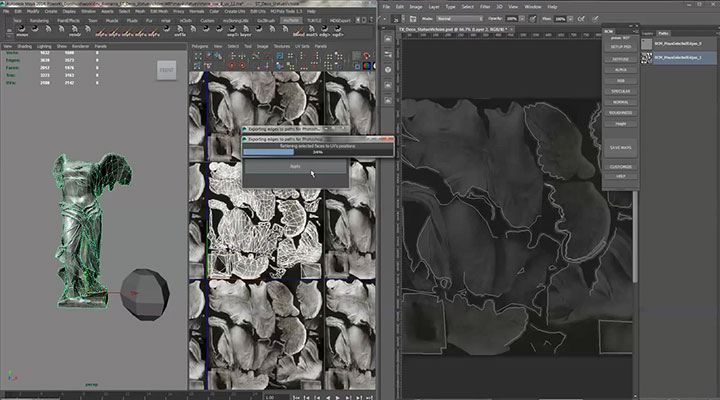Toggle the Brush panel icon in options bar
This screenshot has width=720, height=400.
pyautogui.click(x=413, y=19)
